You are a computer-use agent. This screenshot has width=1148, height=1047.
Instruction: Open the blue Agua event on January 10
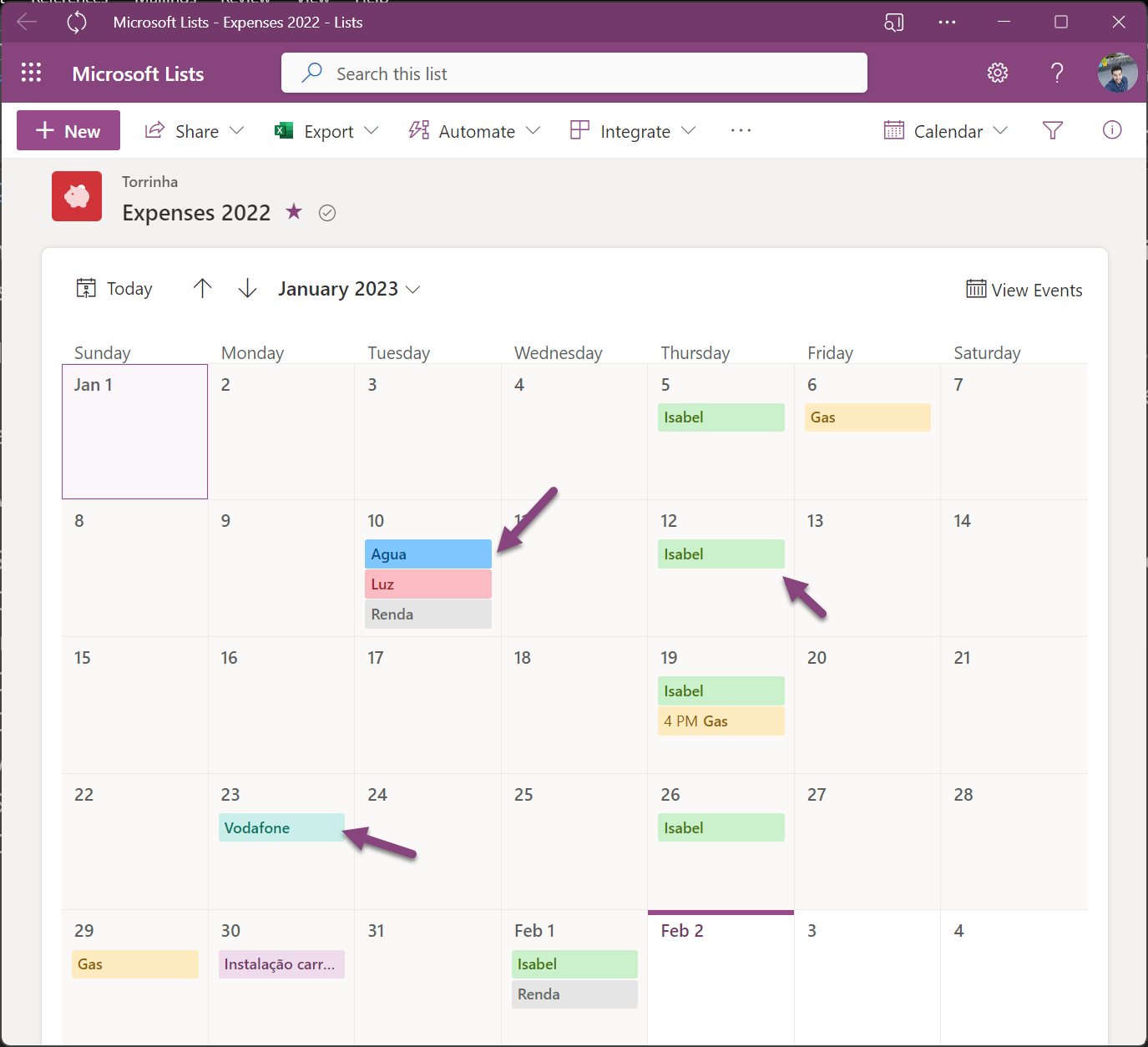[427, 554]
